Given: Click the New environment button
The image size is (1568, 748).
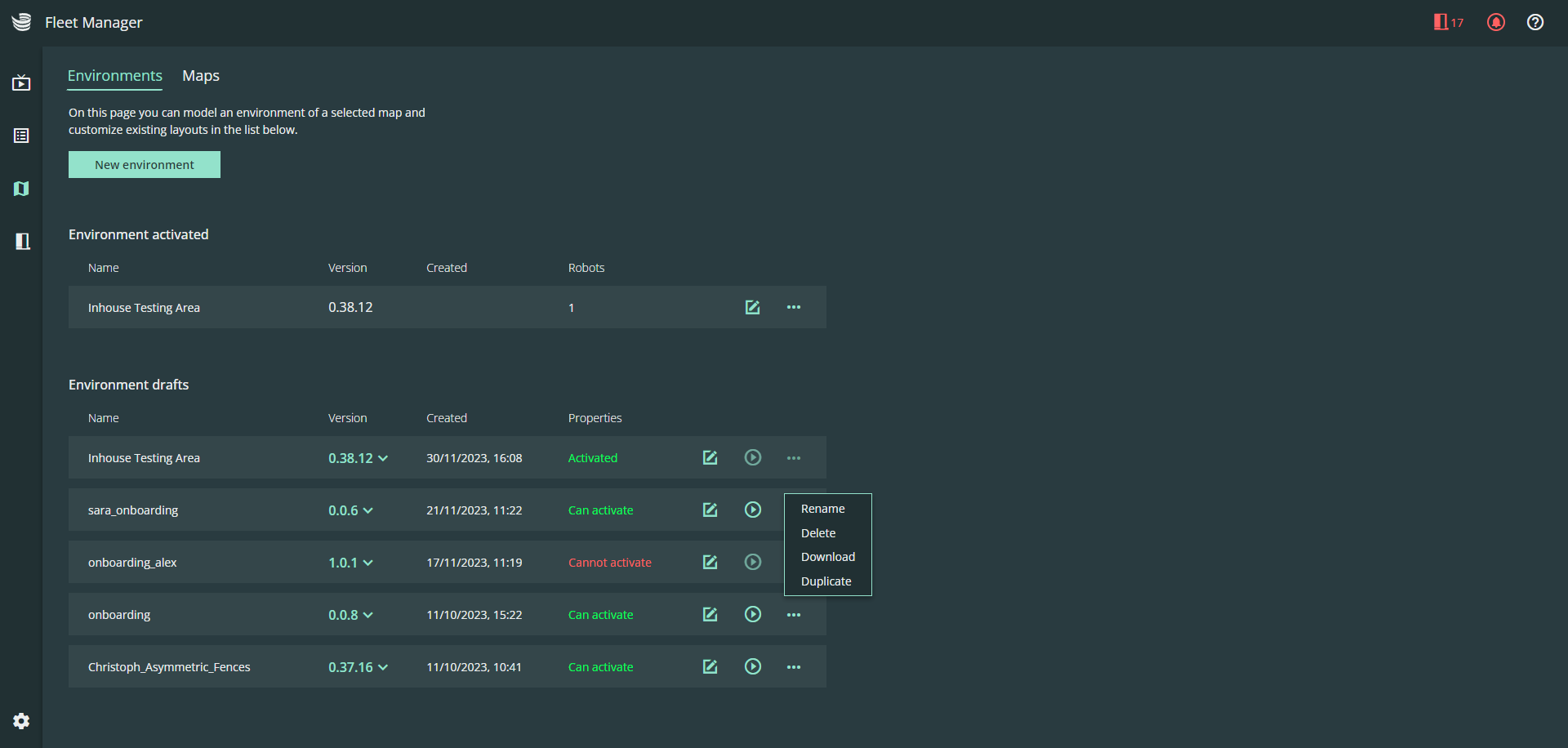Looking at the screenshot, I should pos(145,164).
